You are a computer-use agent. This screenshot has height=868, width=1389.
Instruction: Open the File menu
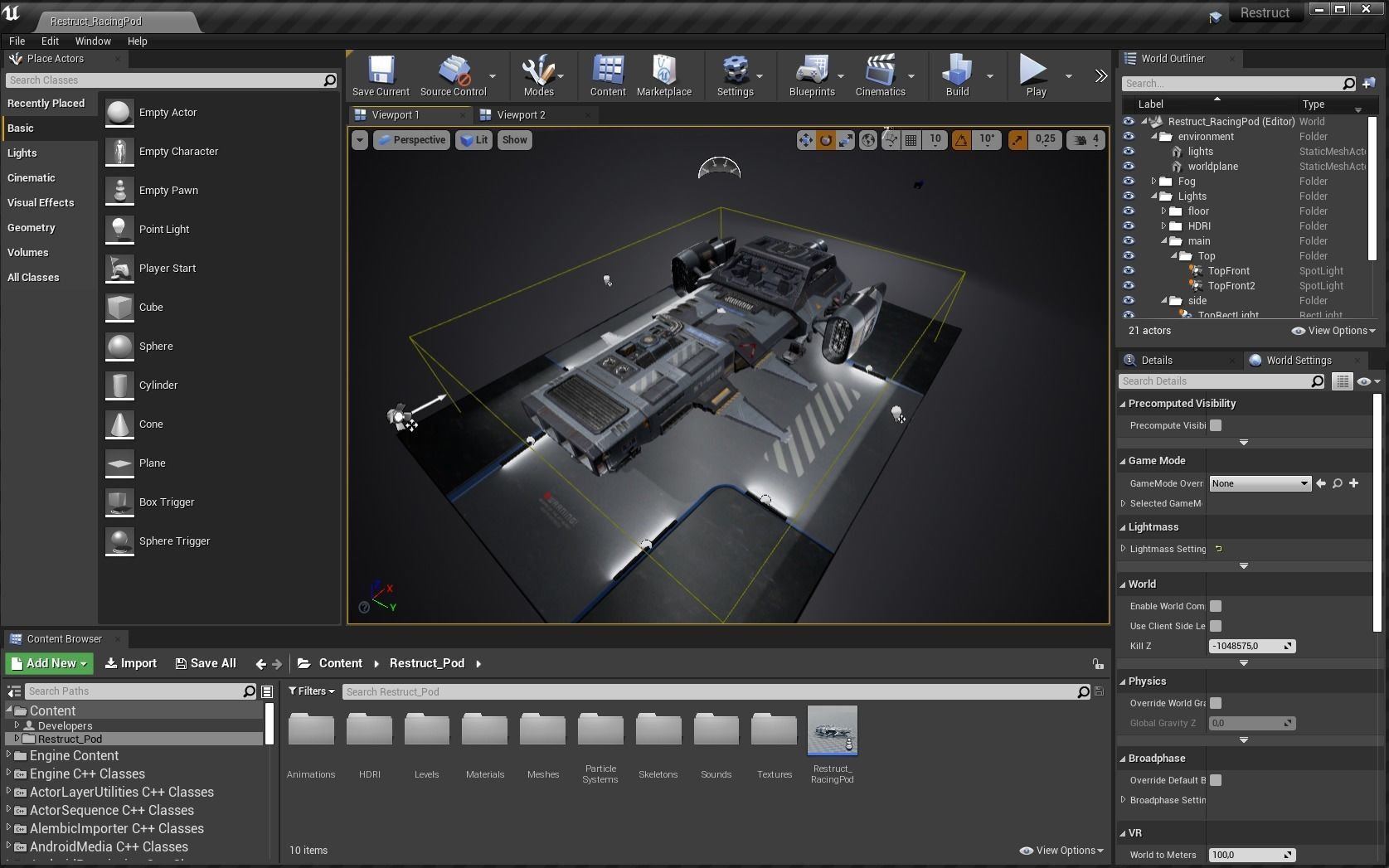coord(17,41)
